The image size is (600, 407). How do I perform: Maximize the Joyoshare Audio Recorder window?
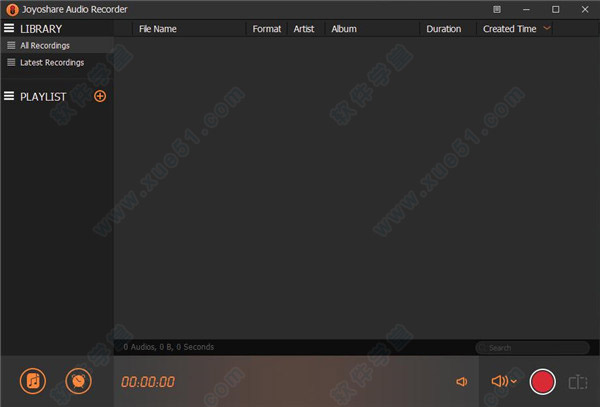(556, 10)
